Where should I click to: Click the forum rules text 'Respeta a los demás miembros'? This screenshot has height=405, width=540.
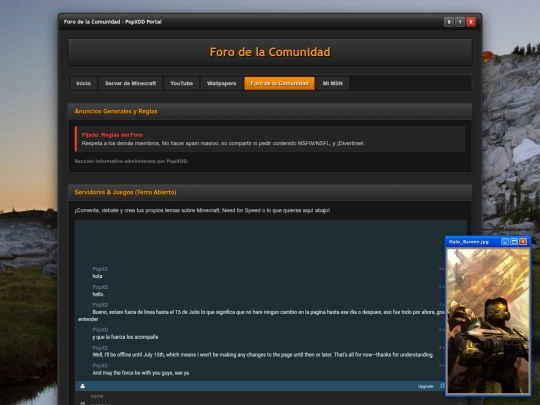[x=223, y=143]
